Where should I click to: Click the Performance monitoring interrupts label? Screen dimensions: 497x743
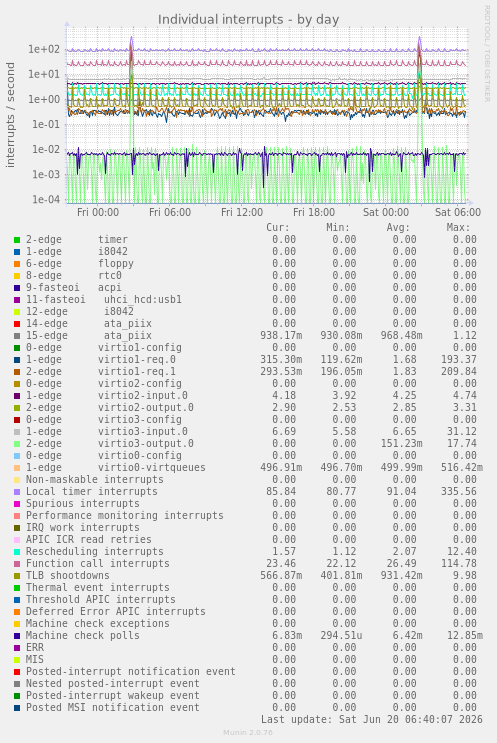(x=125, y=516)
